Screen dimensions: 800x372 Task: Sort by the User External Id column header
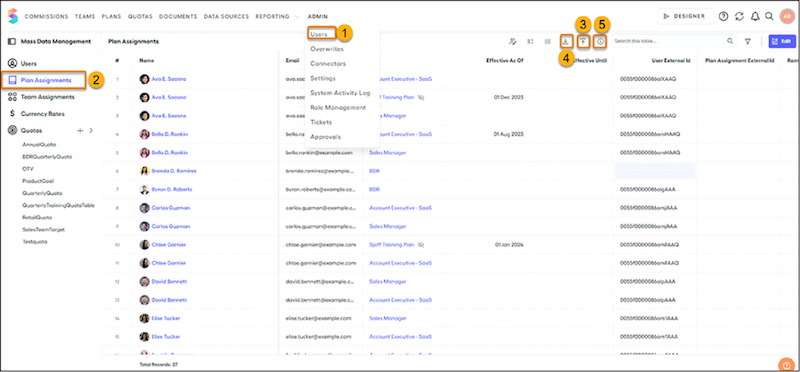[x=671, y=60]
